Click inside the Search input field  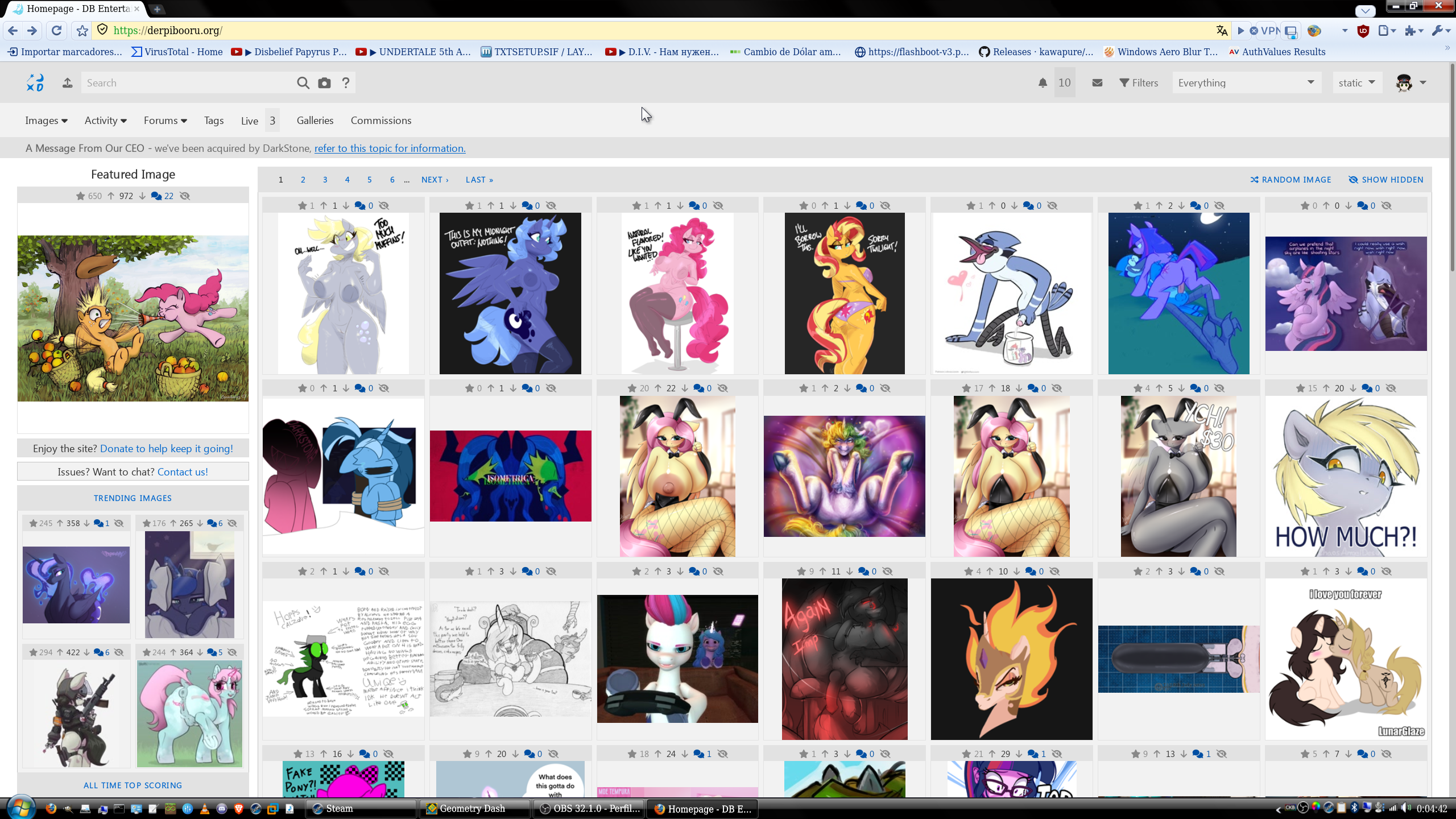click(188, 83)
